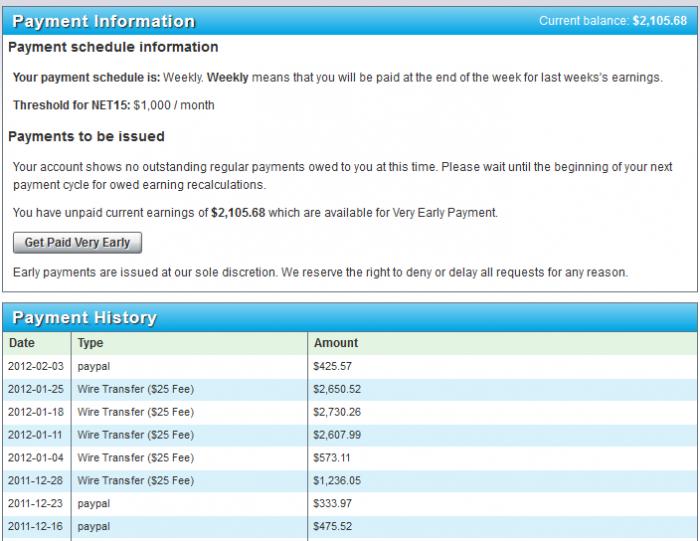Click the $573.11 amount cell
700x541 pixels.
point(332,458)
